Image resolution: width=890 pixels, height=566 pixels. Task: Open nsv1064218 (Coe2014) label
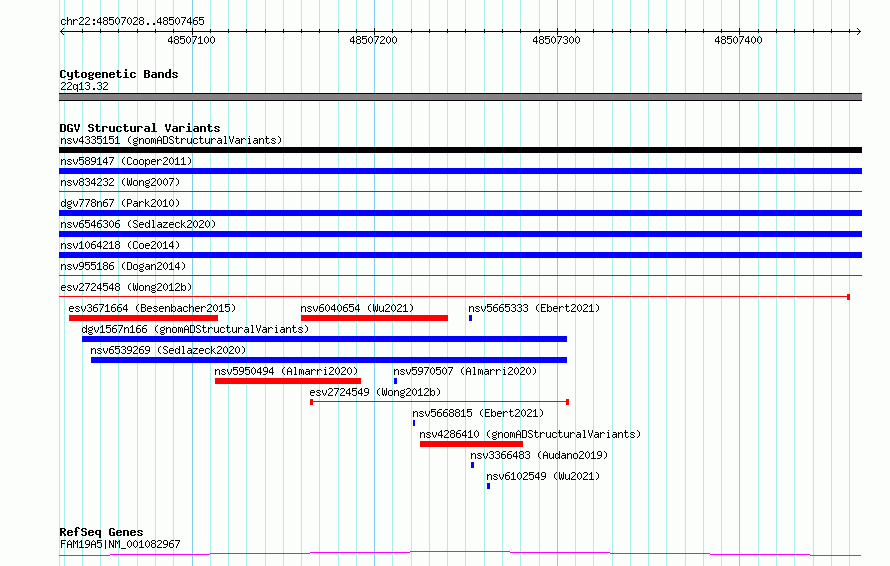(120, 245)
